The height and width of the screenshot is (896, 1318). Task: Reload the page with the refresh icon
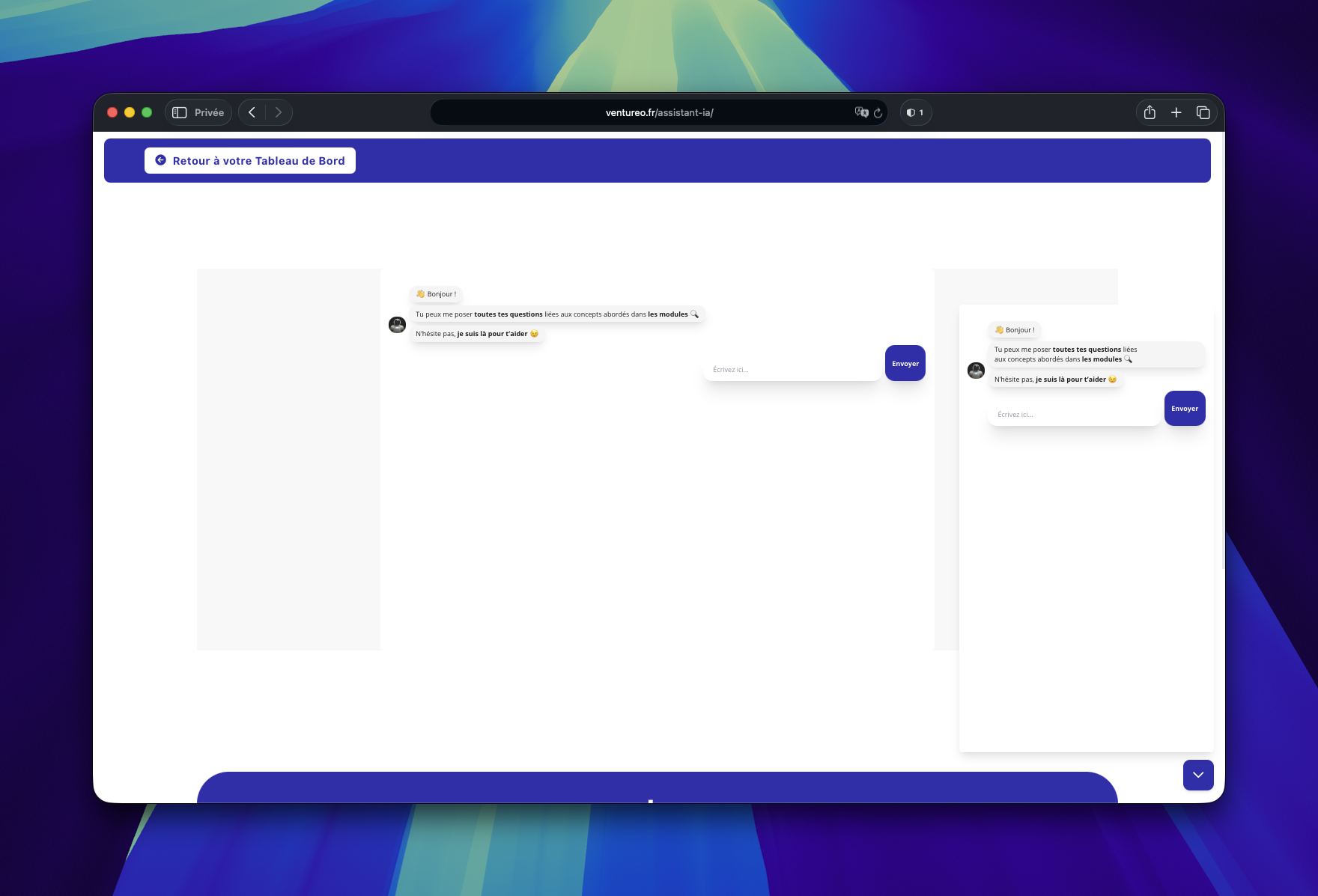878,112
